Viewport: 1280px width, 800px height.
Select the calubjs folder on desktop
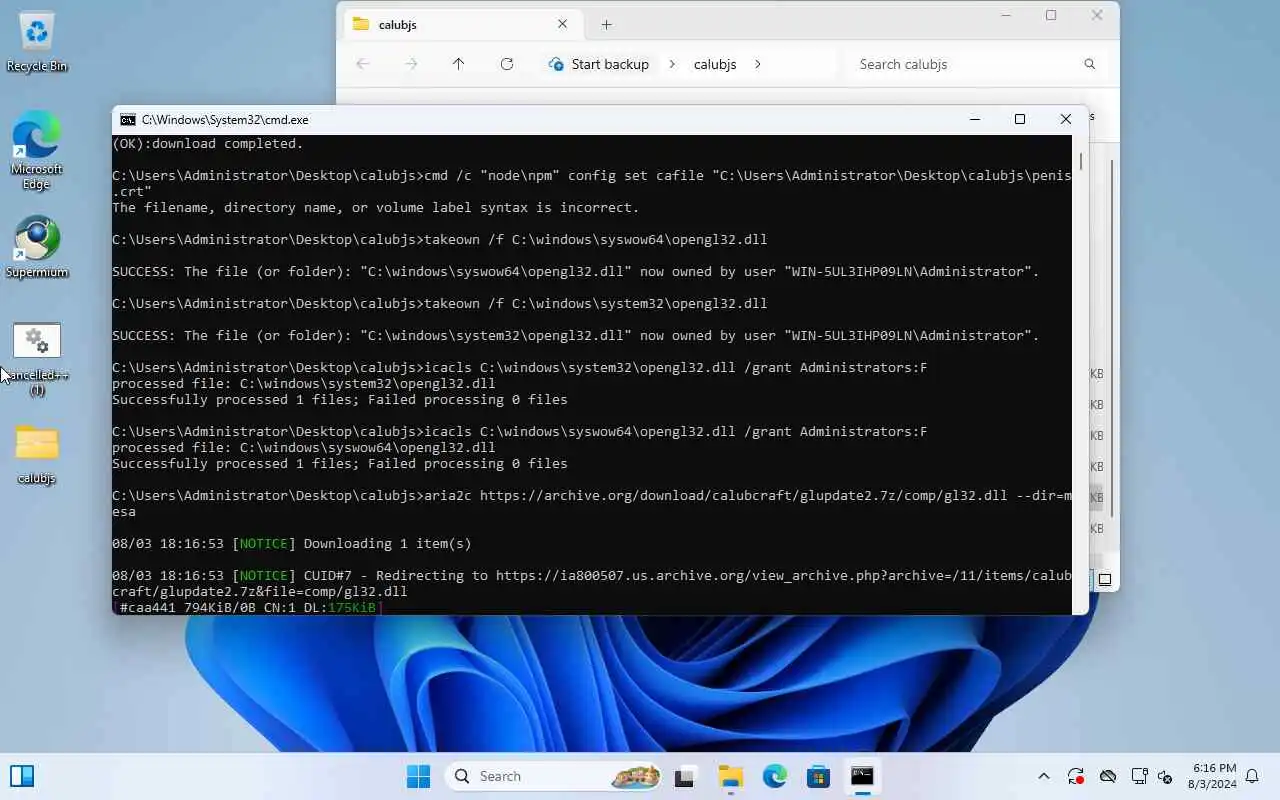(37, 455)
